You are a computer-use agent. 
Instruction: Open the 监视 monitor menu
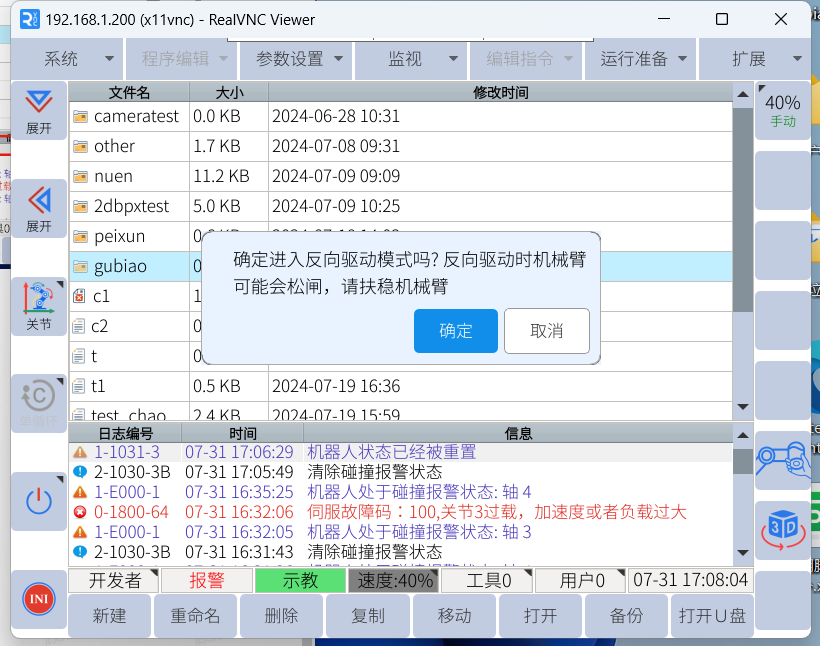tap(412, 59)
